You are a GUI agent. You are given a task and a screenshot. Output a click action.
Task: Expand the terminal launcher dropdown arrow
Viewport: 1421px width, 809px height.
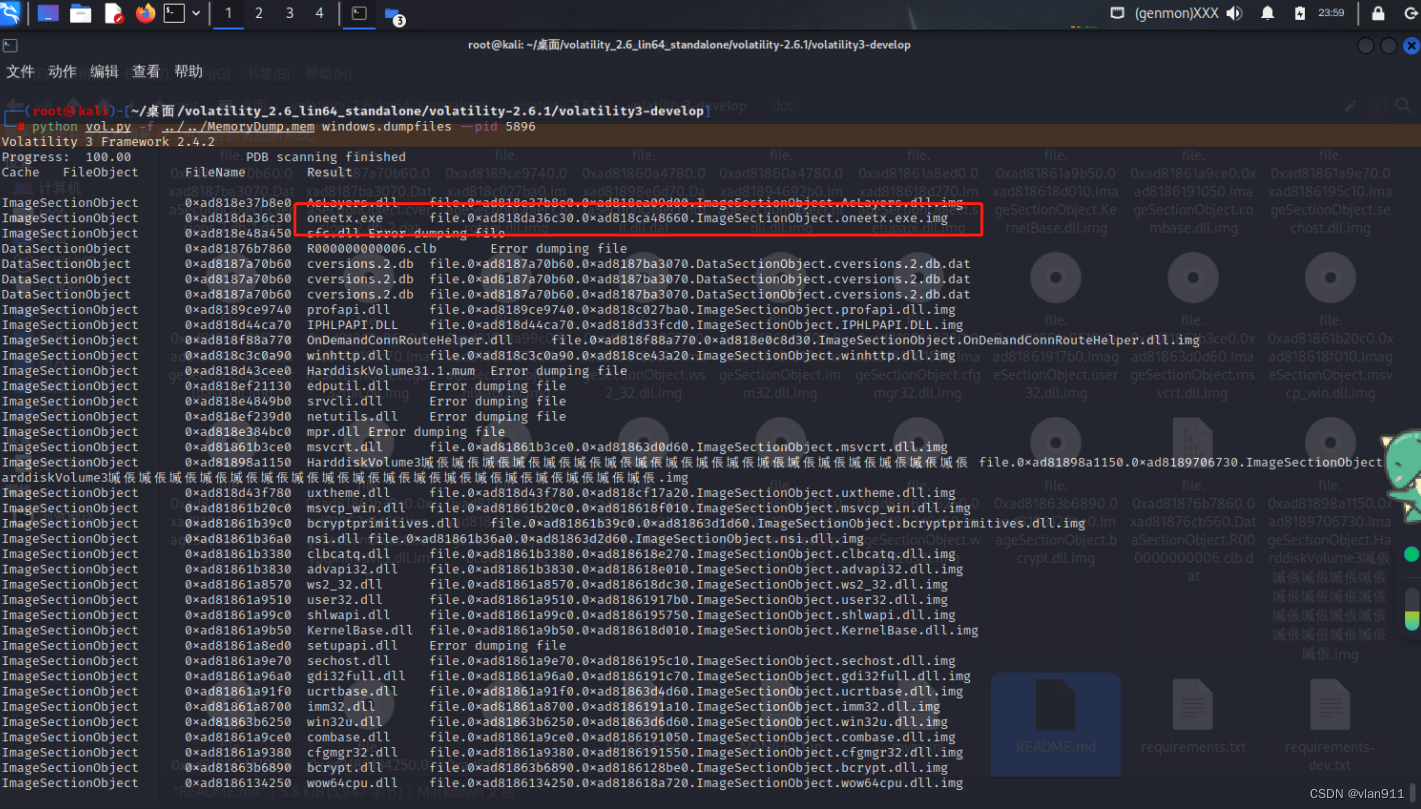pos(196,13)
